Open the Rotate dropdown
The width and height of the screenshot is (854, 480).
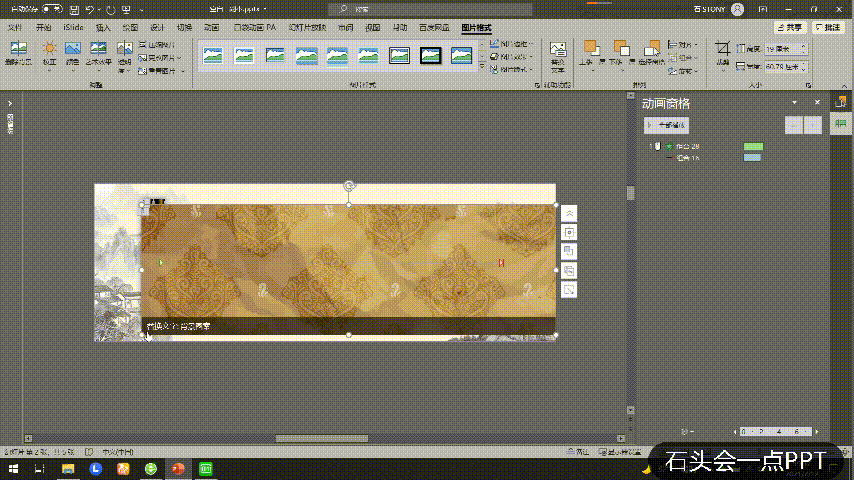(x=682, y=71)
